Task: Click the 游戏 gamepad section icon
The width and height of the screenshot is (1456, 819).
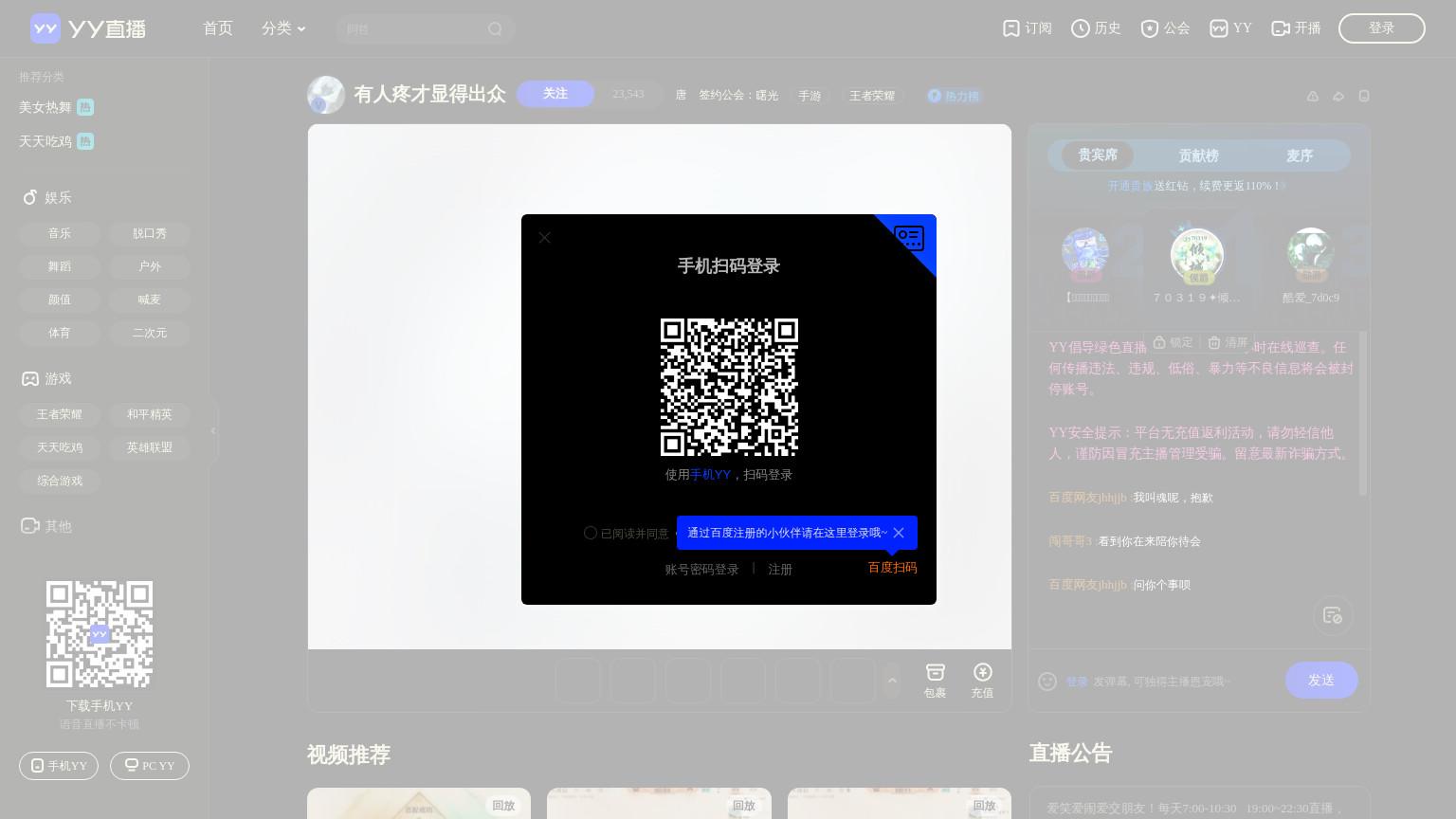Action: 30,378
